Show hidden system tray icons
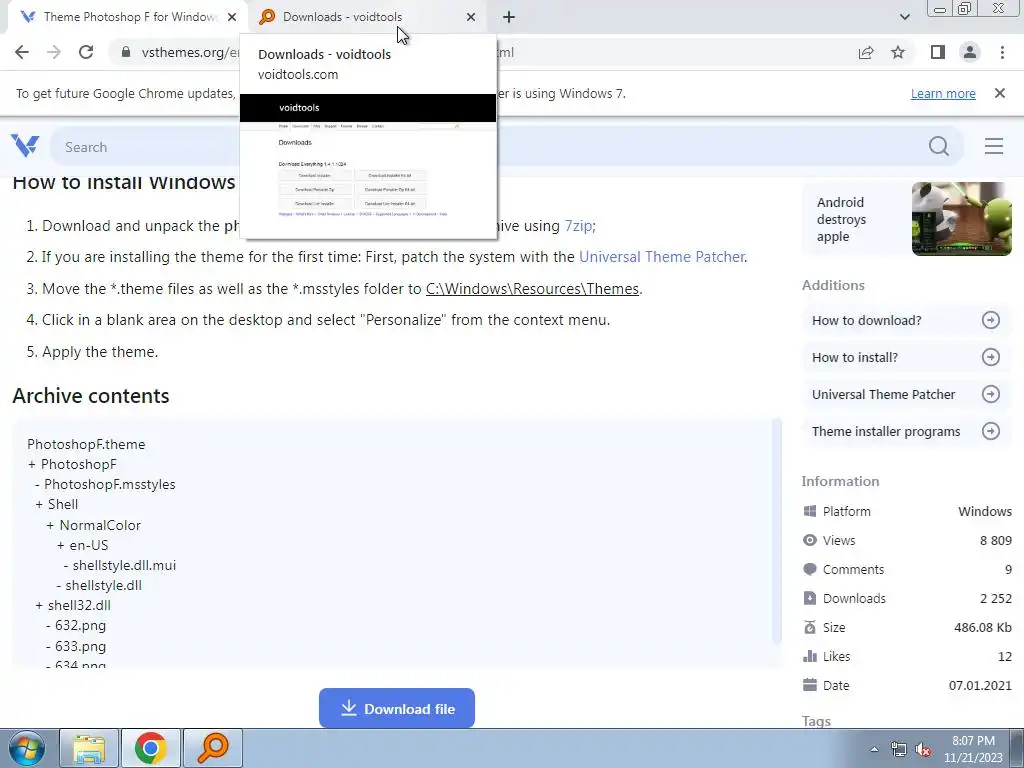The image size is (1024, 768). pos(874,749)
